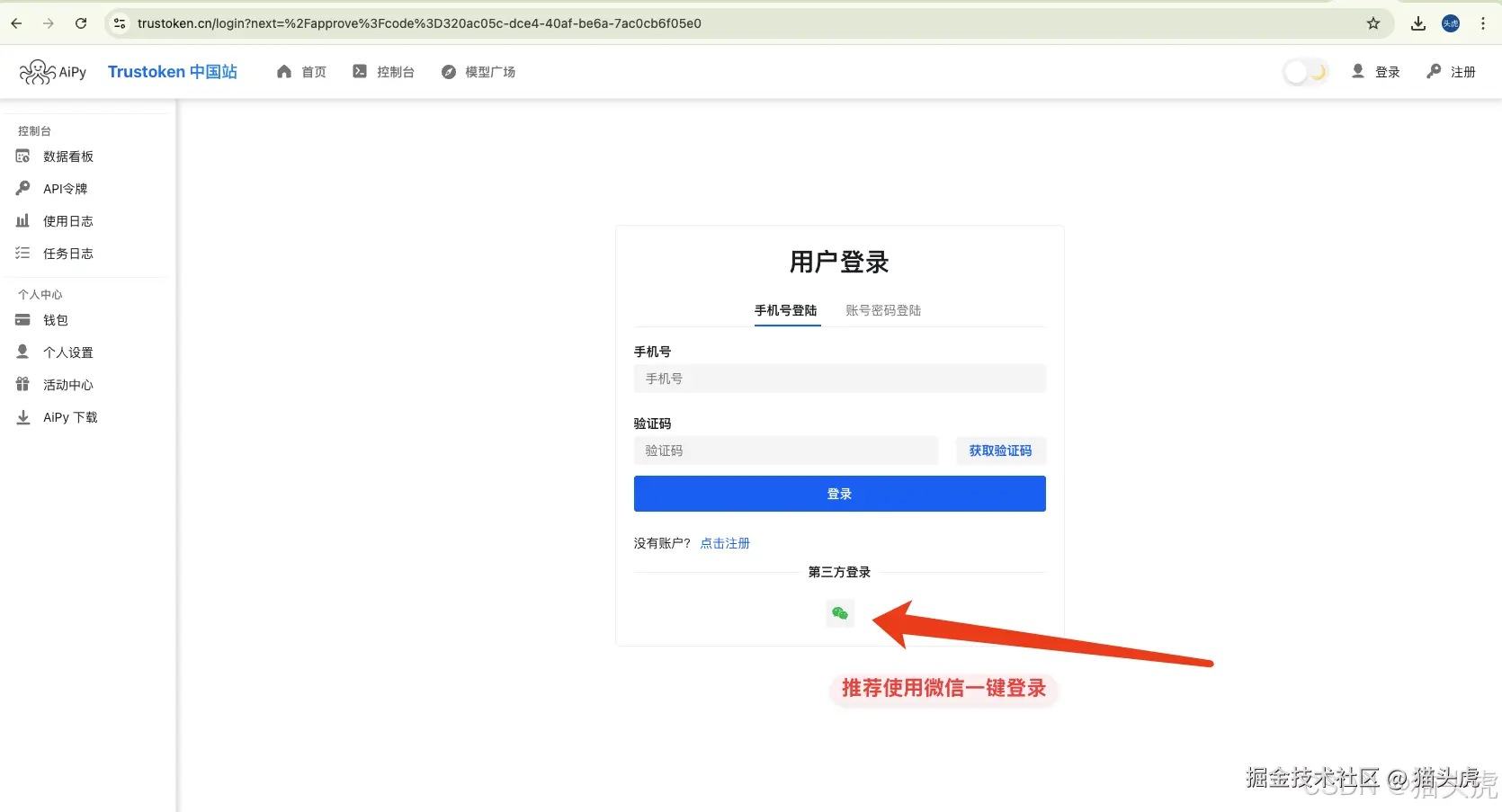Toggle the light/dark theme switch
This screenshot has height=812, width=1502.
[x=1305, y=71]
